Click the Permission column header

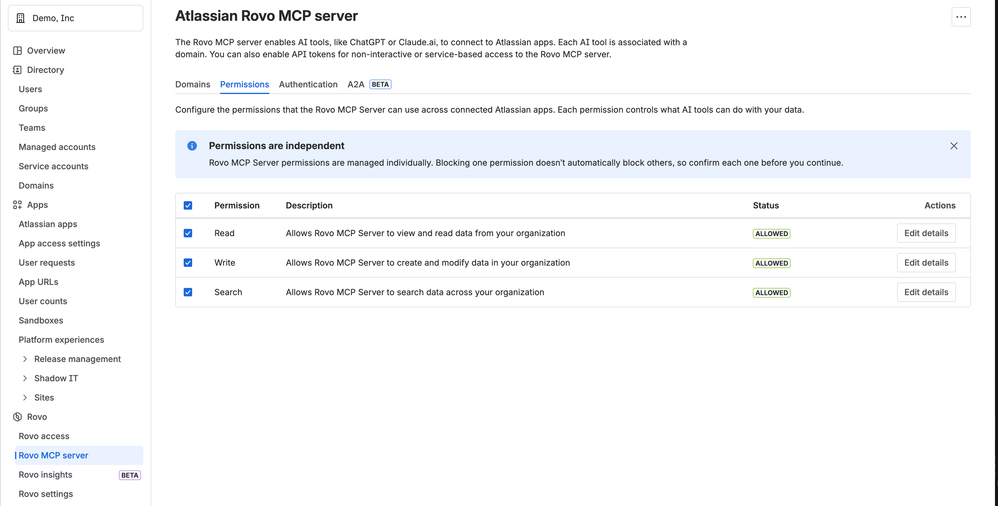point(237,206)
